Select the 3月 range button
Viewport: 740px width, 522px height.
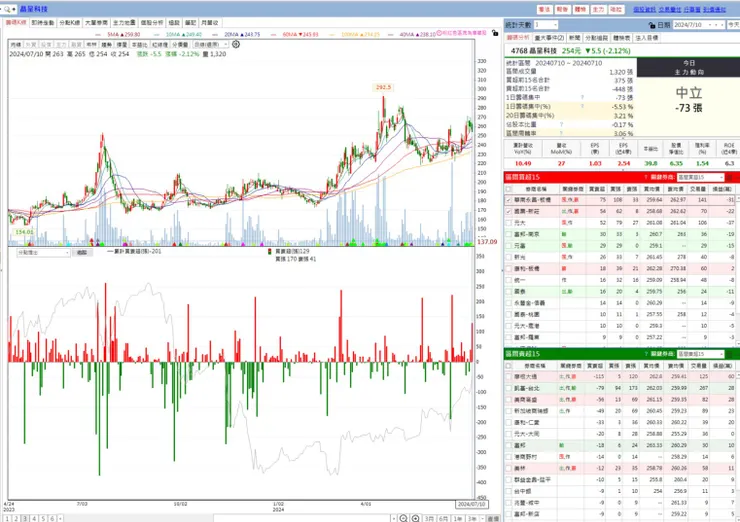coord(429,518)
